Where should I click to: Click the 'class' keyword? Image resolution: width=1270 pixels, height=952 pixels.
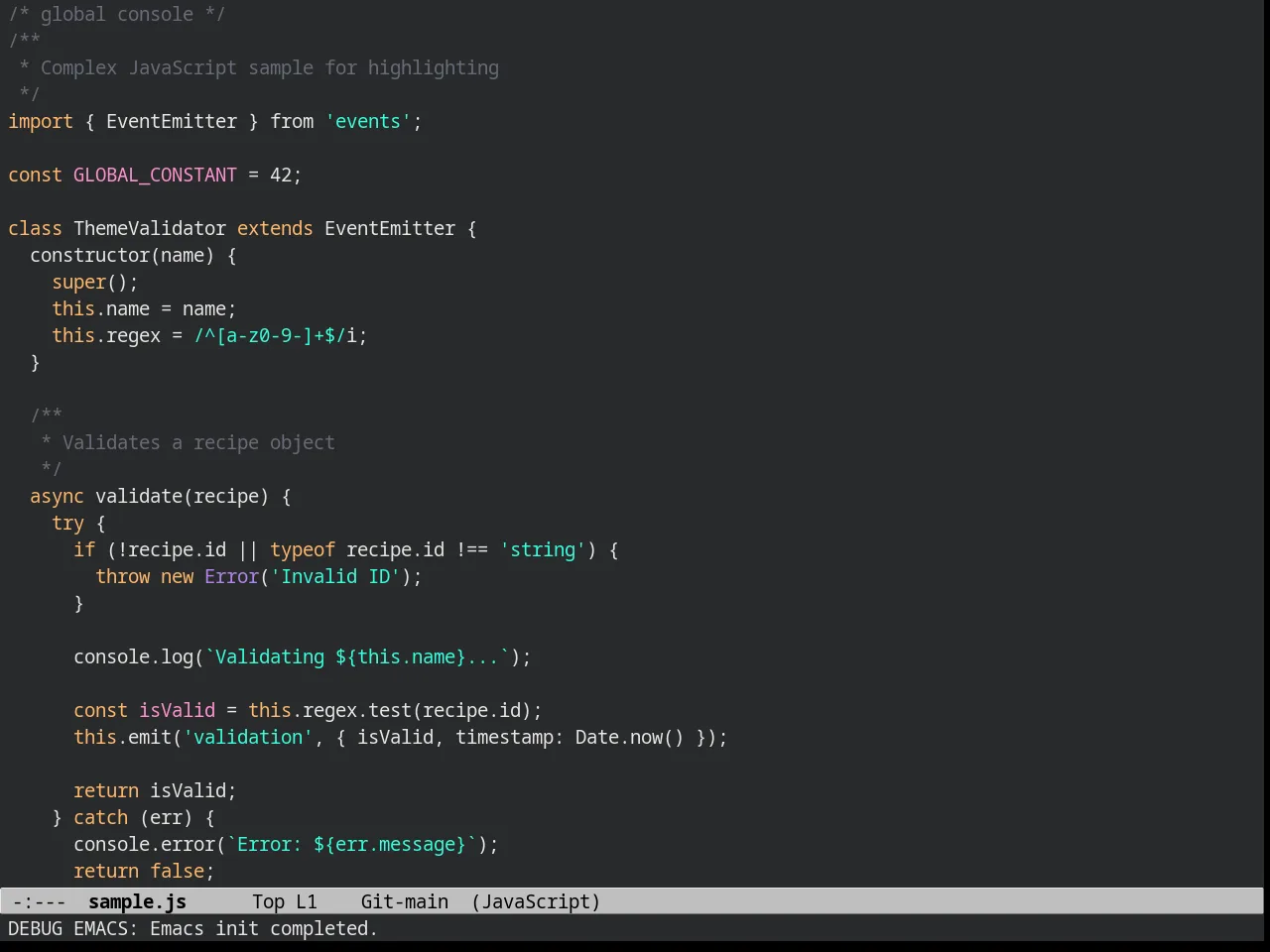pyautogui.click(x=35, y=228)
